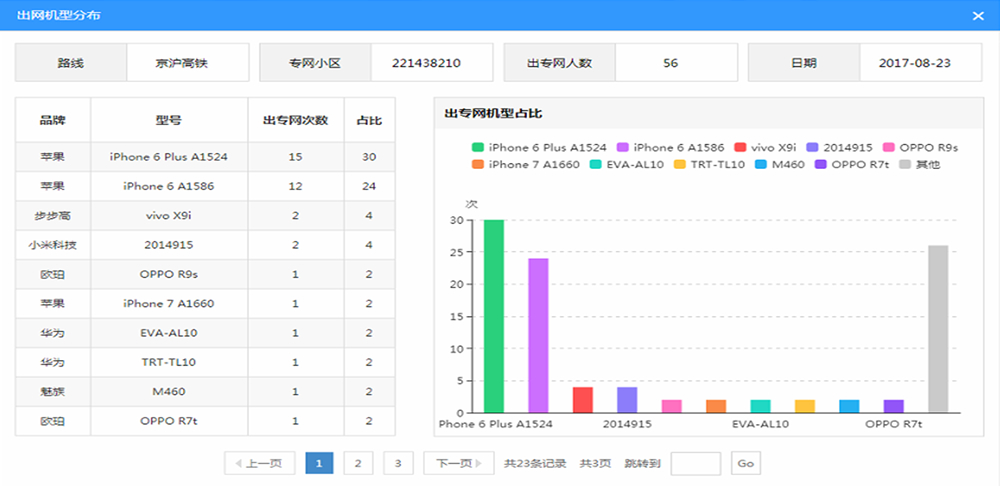Click the 出专网机型占比 chart title
The width and height of the screenshot is (1000, 486).
click(493, 114)
